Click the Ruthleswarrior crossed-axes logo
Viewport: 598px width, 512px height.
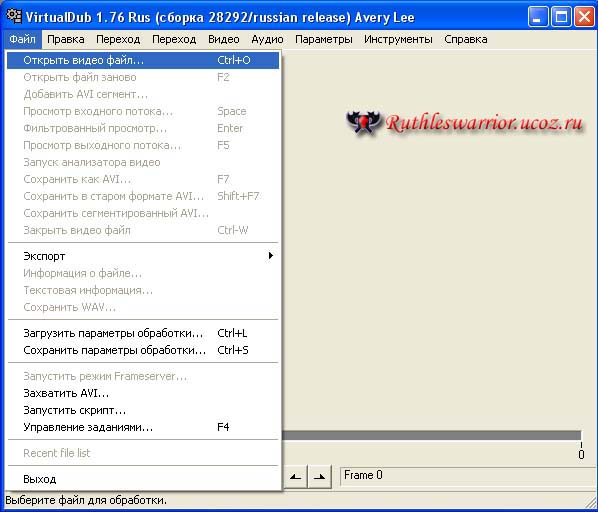coord(363,122)
